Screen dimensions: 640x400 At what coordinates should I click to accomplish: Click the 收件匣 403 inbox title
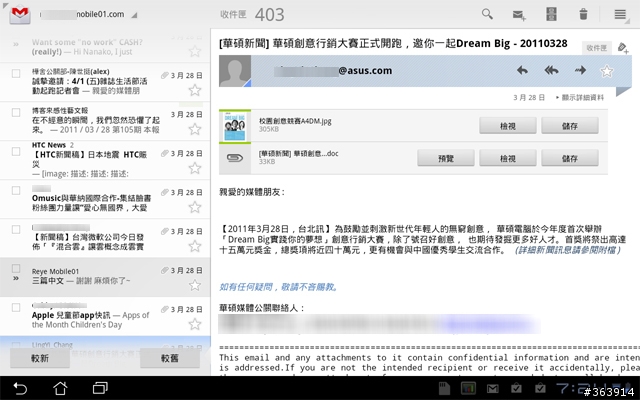(x=252, y=15)
